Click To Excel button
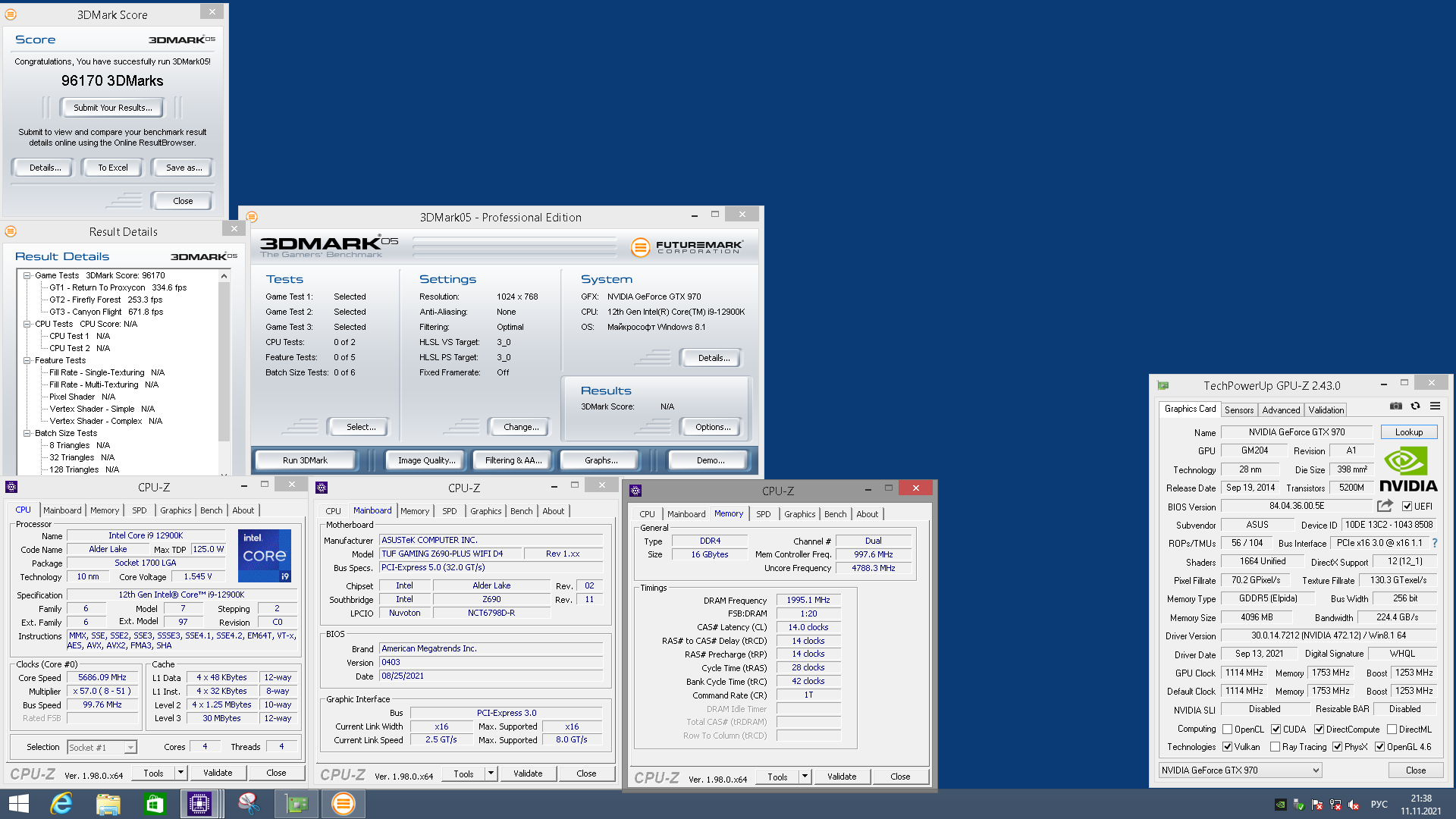Viewport: 1456px width, 819px height. (113, 168)
